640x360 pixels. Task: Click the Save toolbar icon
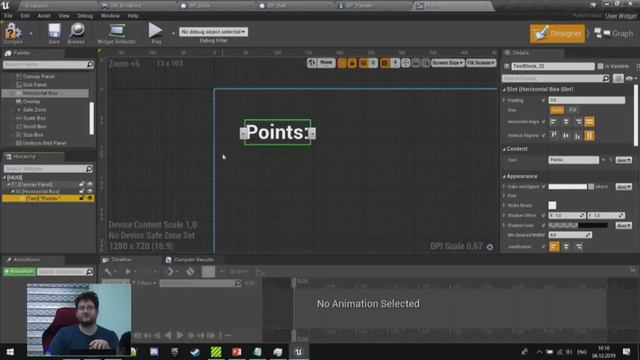coord(54,33)
